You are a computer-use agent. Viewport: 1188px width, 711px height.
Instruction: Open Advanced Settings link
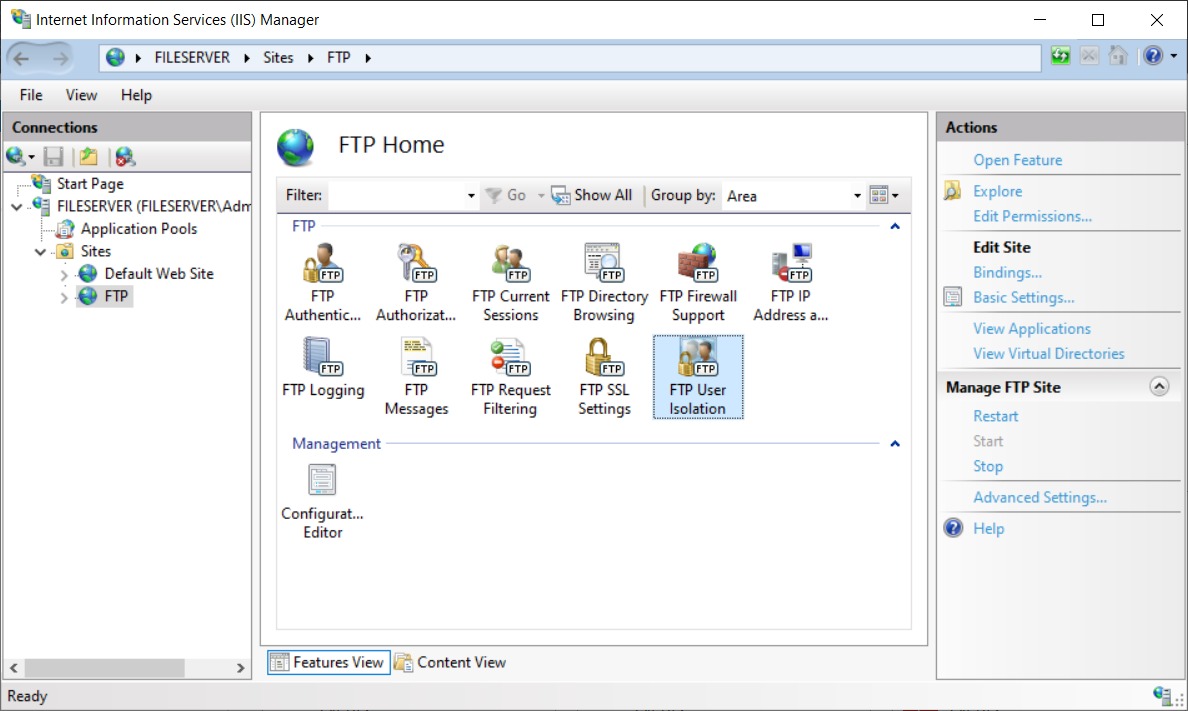[x=1040, y=497]
